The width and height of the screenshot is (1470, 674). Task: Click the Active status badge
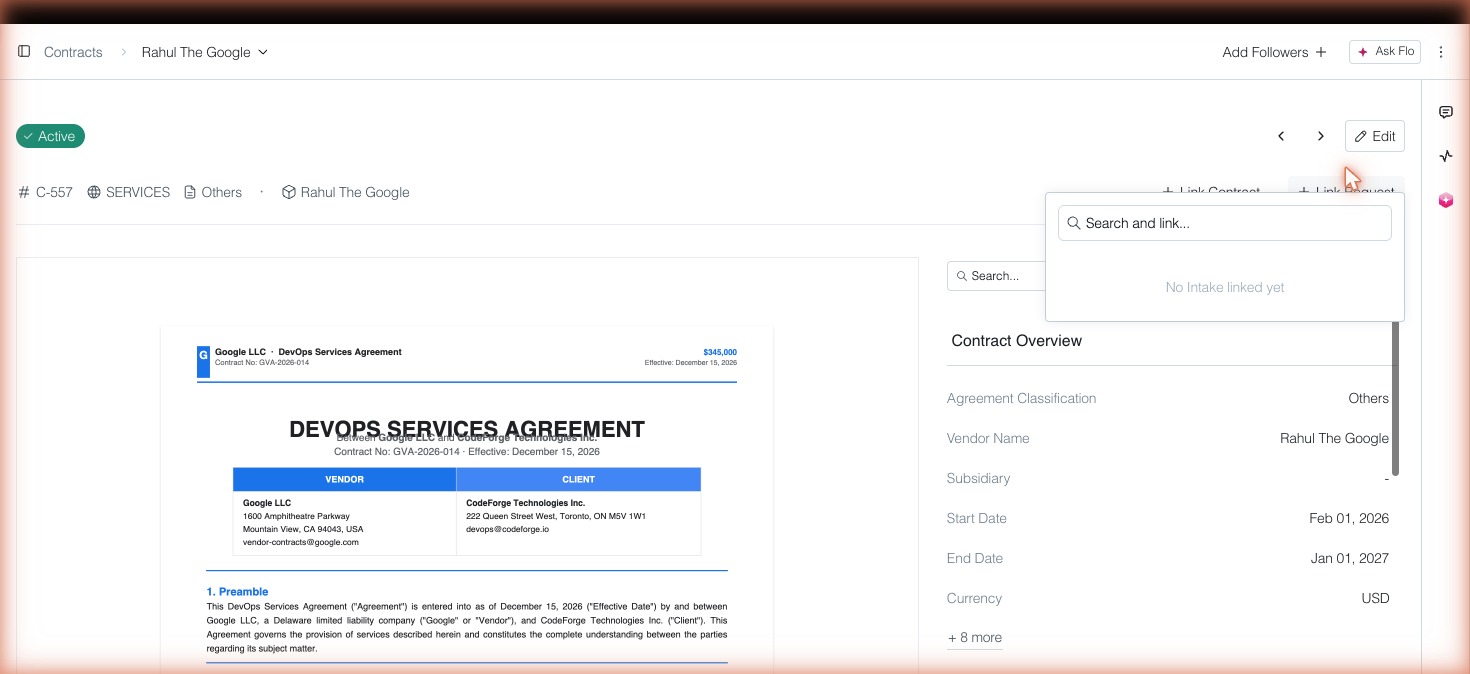click(50, 136)
